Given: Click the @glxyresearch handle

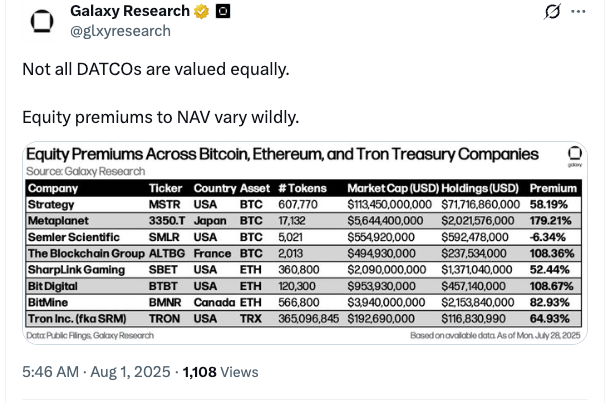Looking at the screenshot, I should [x=120, y=30].
